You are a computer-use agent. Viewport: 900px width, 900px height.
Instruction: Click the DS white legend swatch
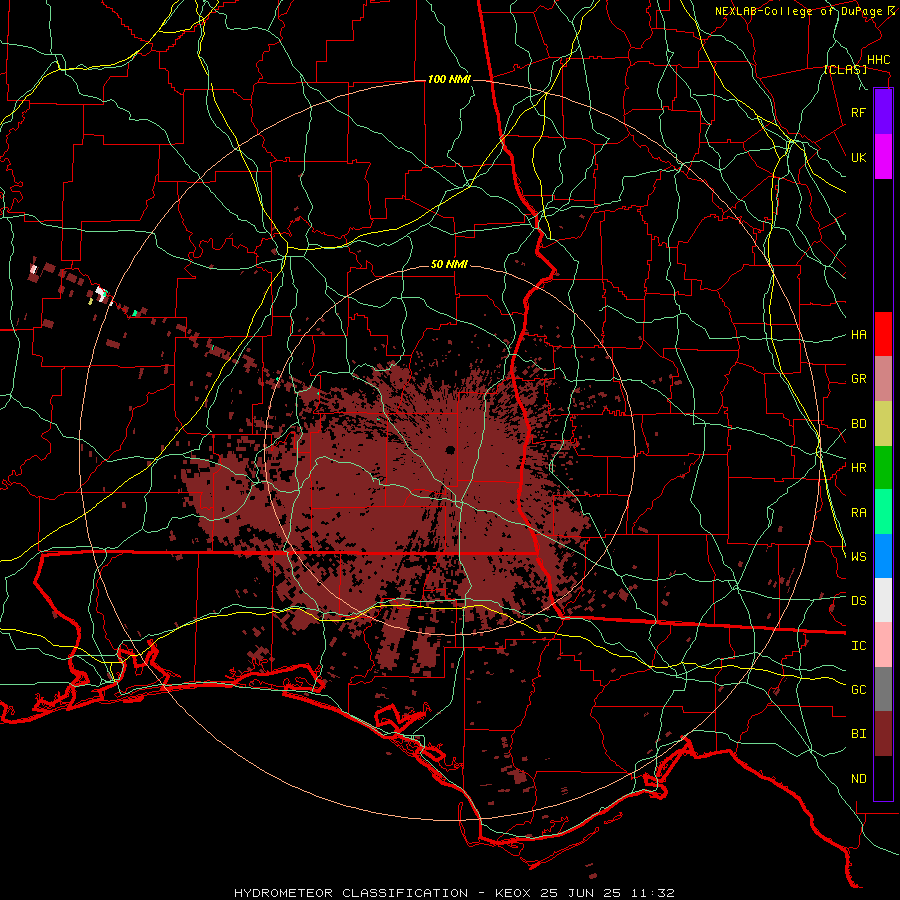pyautogui.click(x=883, y=600)
